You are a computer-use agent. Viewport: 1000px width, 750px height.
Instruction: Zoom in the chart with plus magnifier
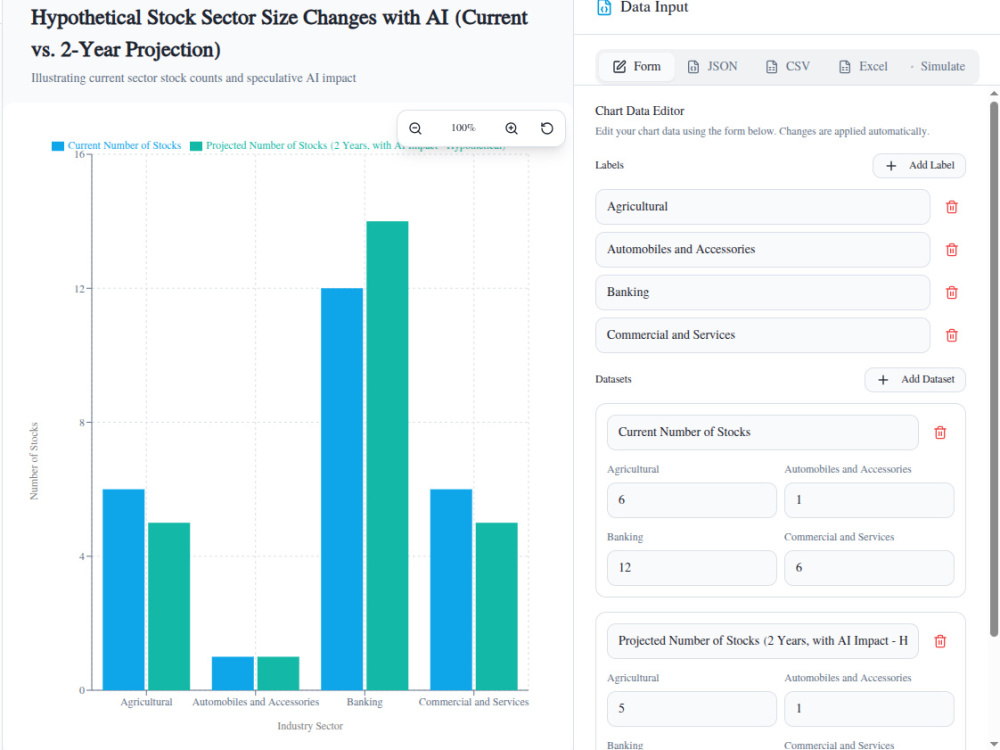coord(511,128)
